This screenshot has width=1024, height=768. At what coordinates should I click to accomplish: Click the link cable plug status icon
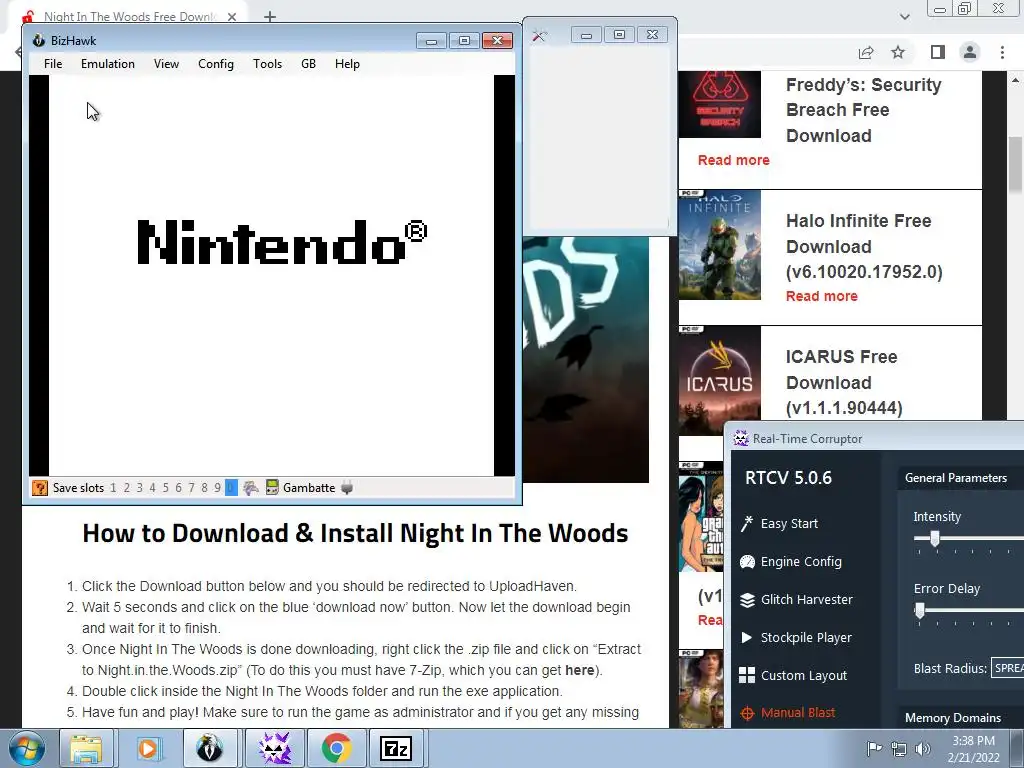[x=347, y=488]
